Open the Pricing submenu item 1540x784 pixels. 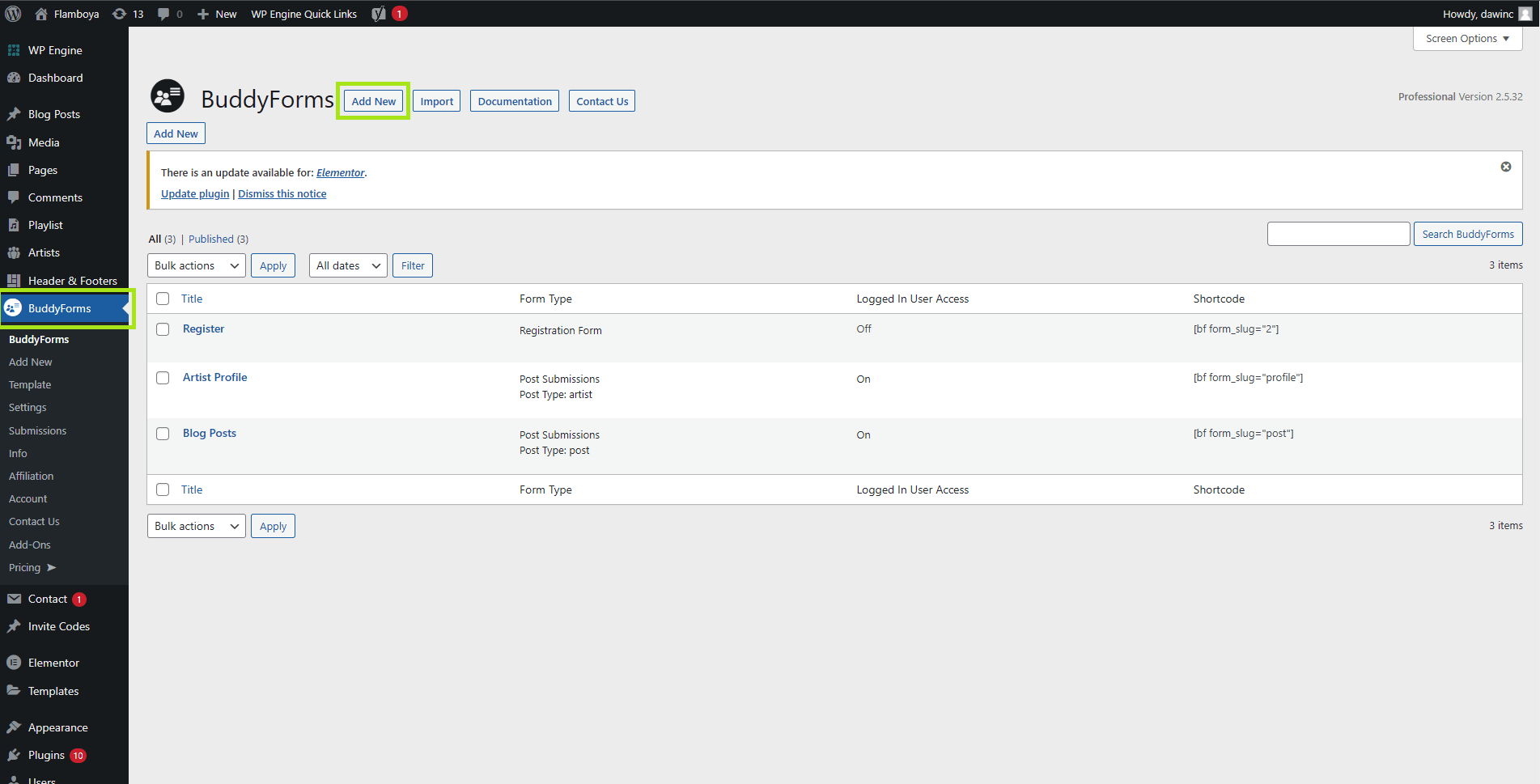tap(32, 568)
